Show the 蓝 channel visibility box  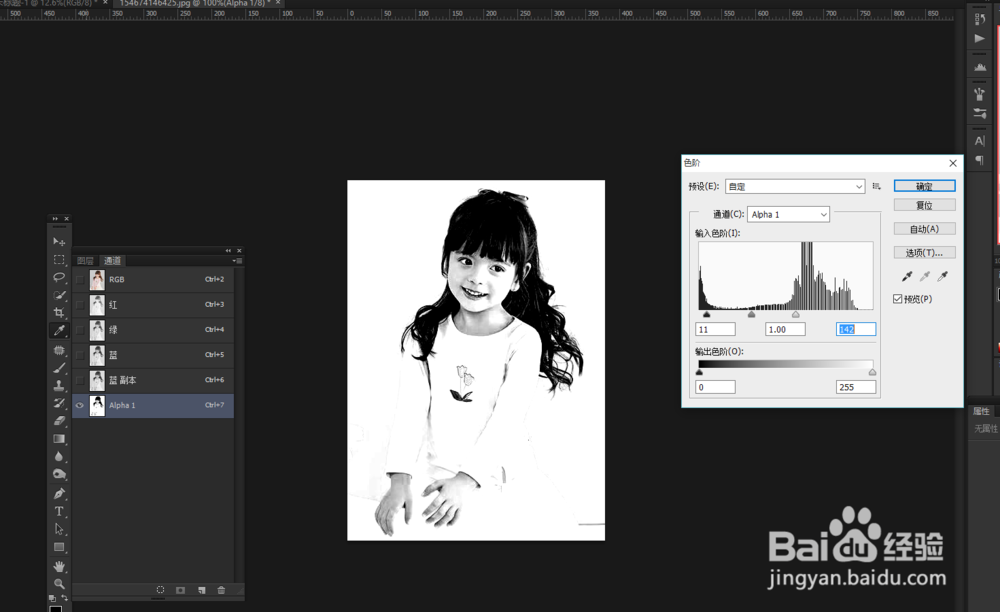tap(80, 355)
